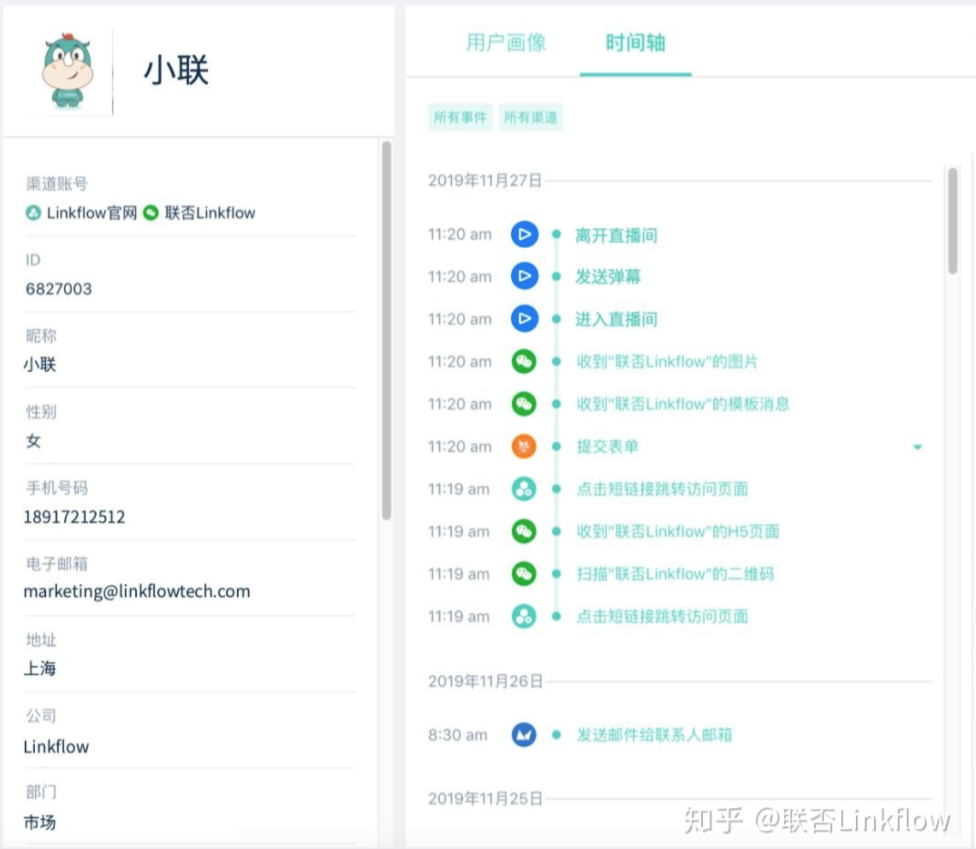Click the company value Linkflow
The height and width of the screenshot is (849, 976).
click(56, 746)
